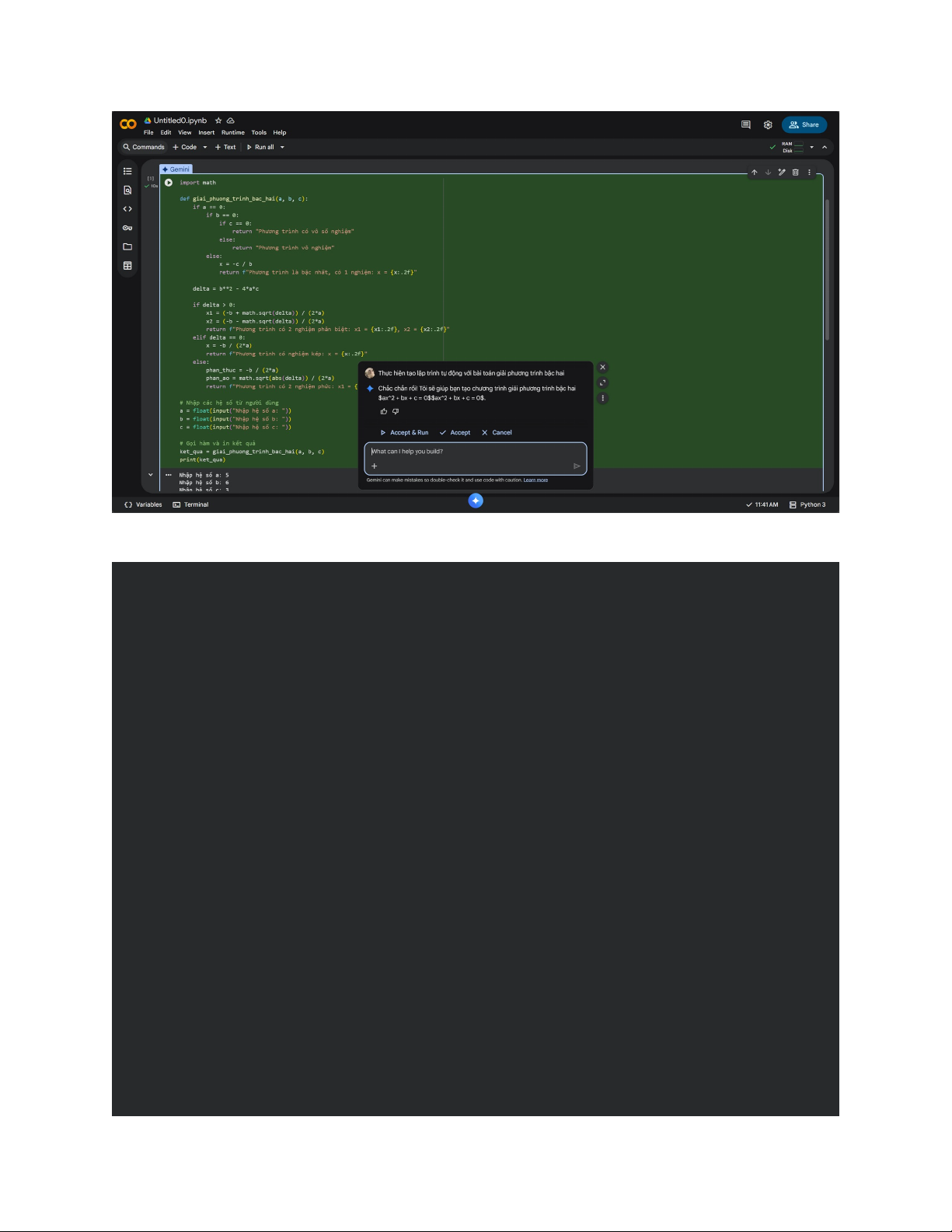Give thumbs up to Gemini response
The height and width of the screenshot is (1232, 952).
point(383,412)
